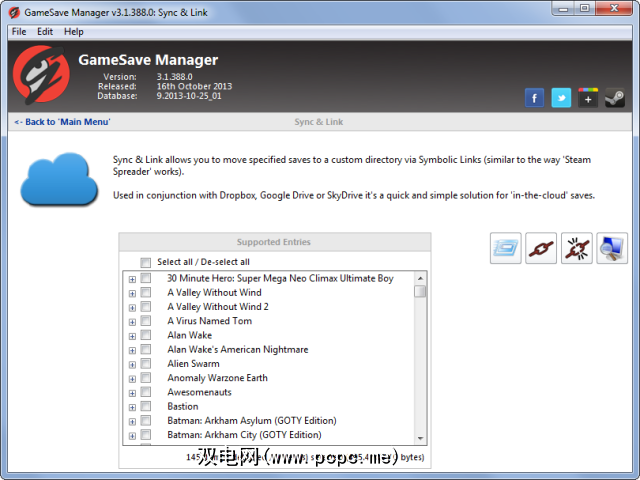Check the Batman: Arkham City checkbox

[146, 435]
